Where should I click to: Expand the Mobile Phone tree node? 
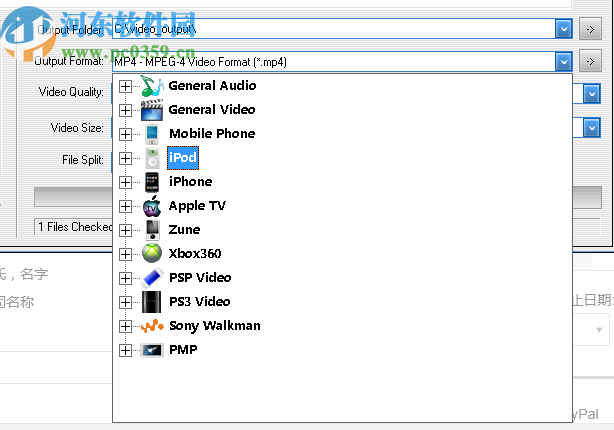(x=125, y=134)
